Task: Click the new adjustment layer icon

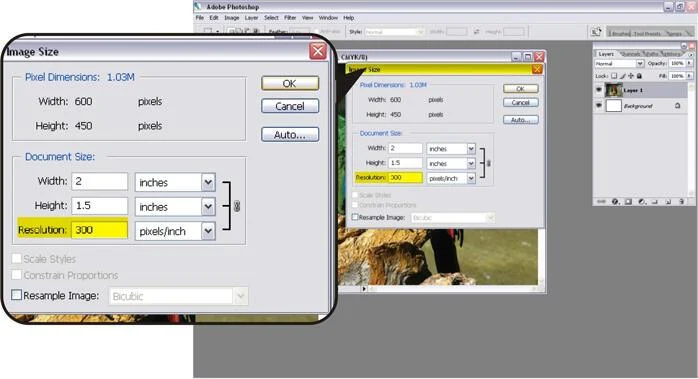Action: pyautogui.click(x=642, y=201)
